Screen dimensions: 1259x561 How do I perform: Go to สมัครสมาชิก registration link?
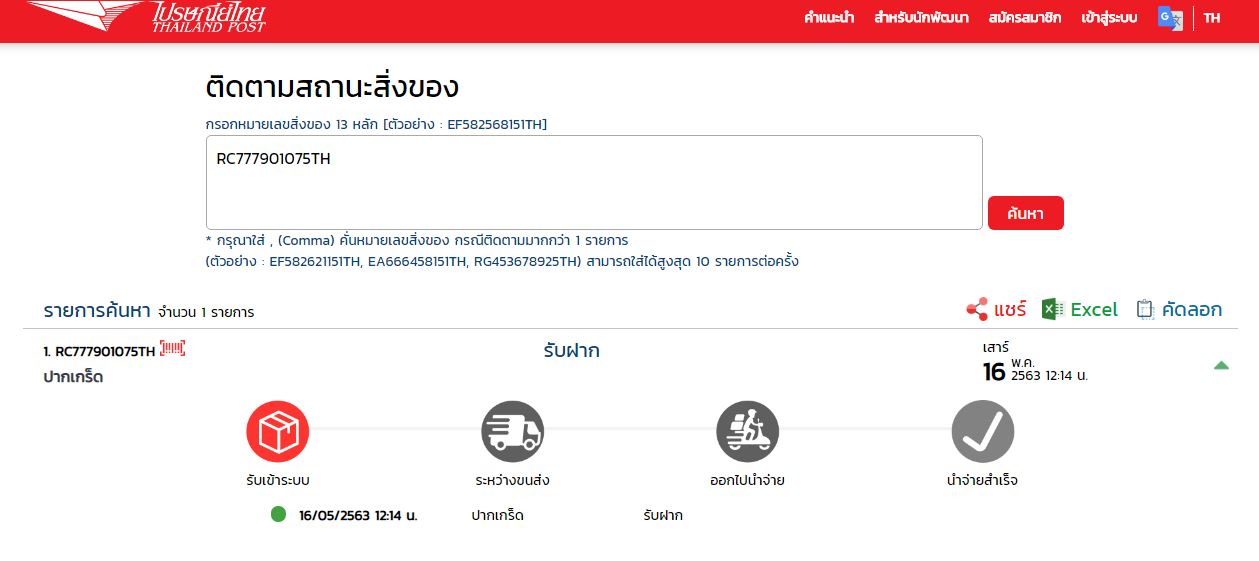(x=1024, y=18)
